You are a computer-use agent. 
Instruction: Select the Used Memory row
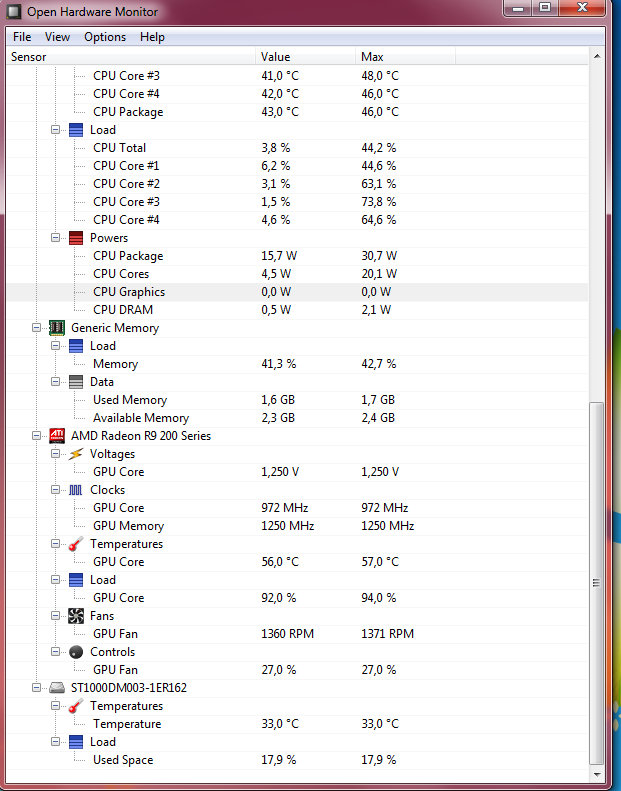(x=297, y=400)
